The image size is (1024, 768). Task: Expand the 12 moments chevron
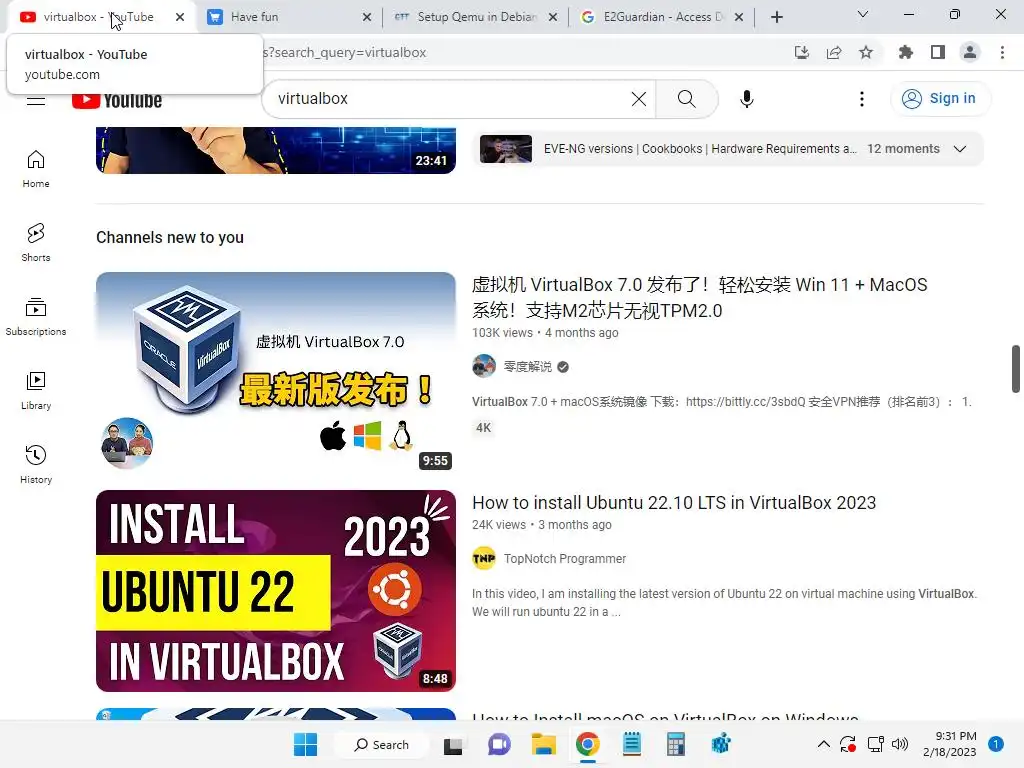pyautogui.click(x=959, y=149)
